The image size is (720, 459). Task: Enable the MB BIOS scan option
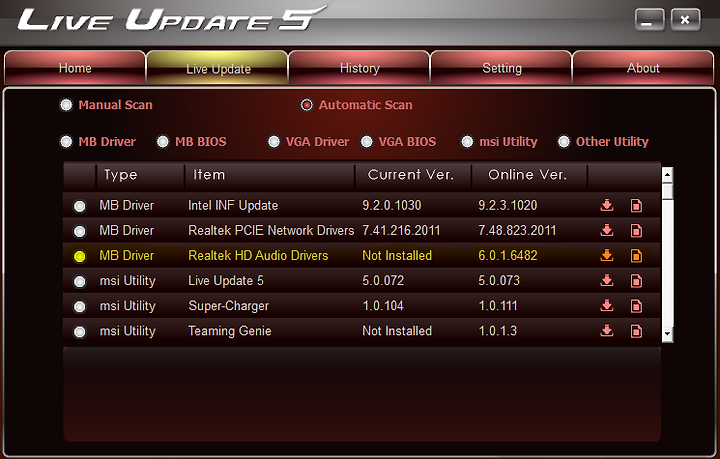163,142
